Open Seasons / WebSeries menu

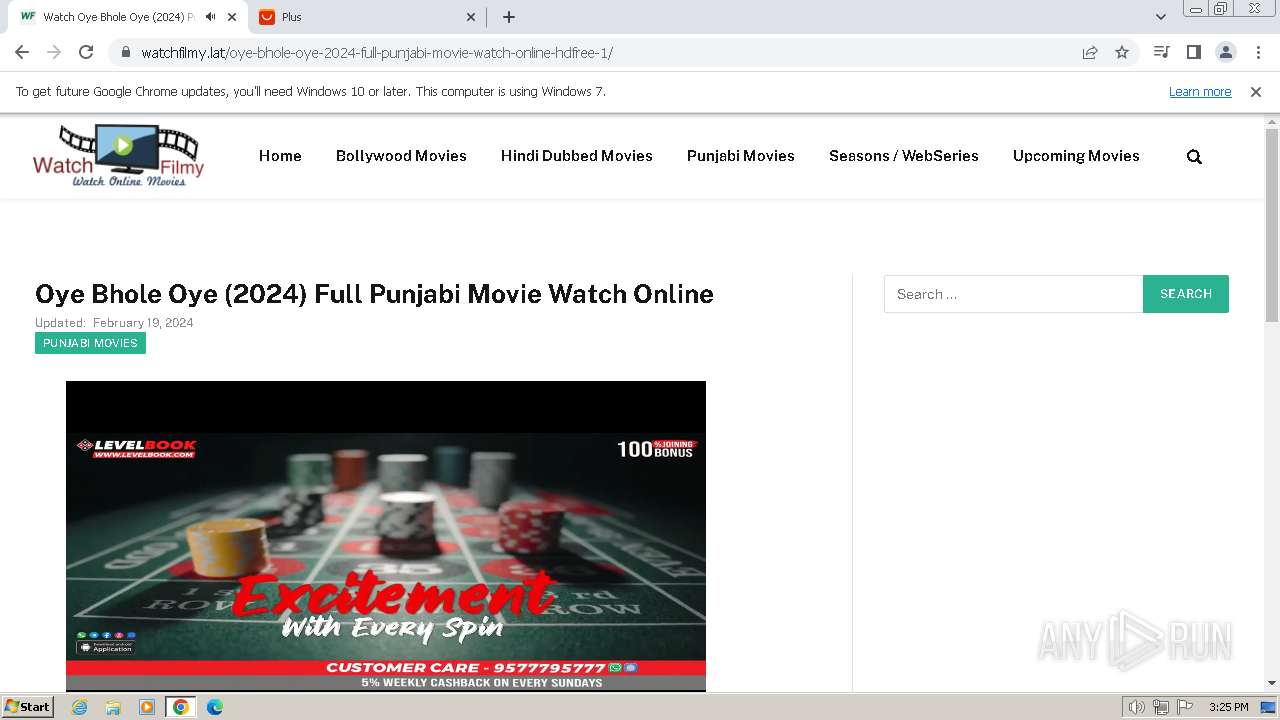(x=904, y=156)
